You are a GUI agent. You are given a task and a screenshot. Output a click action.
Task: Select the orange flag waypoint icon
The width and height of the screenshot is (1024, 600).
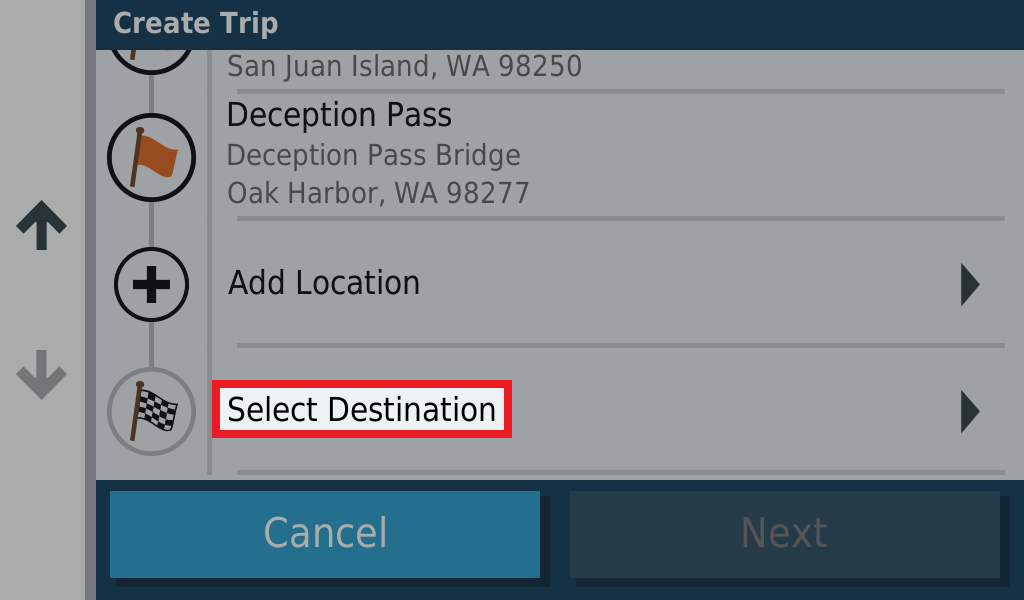click(152, 157)
